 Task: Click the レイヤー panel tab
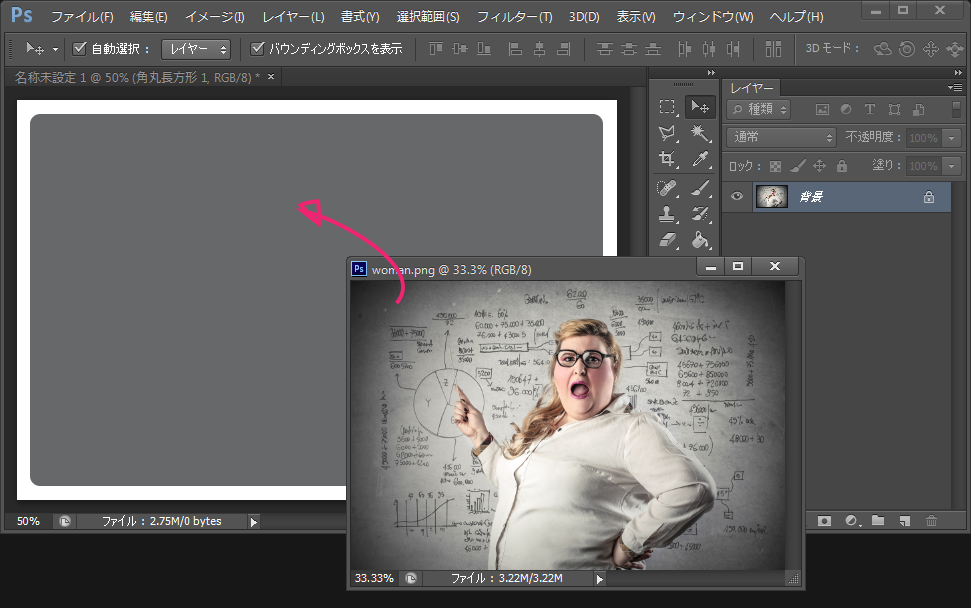pyautogui.click(x=750, y=88)
